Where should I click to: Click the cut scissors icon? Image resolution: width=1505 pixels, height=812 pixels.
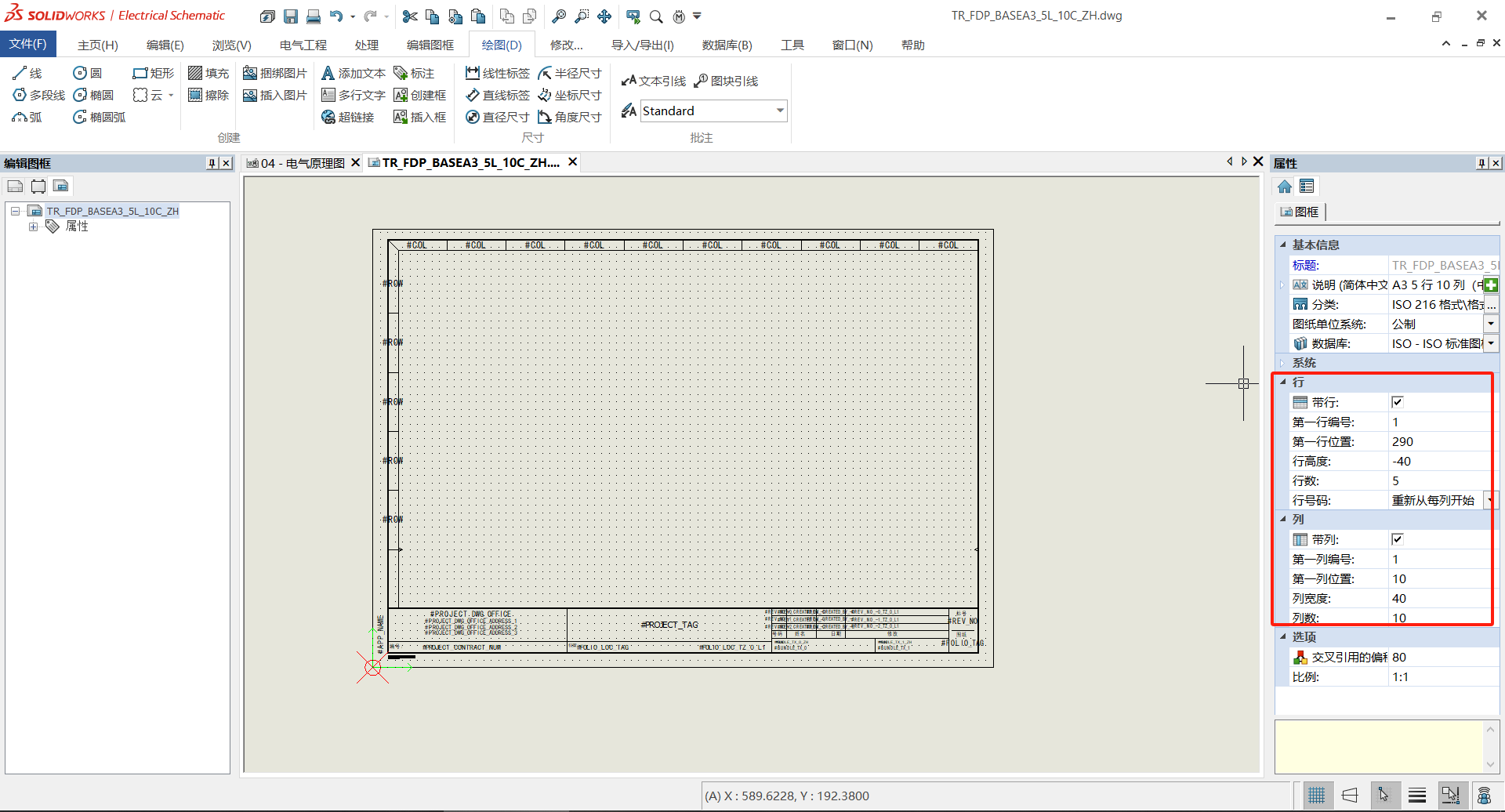pyautogui.click(x=409, y=16)
